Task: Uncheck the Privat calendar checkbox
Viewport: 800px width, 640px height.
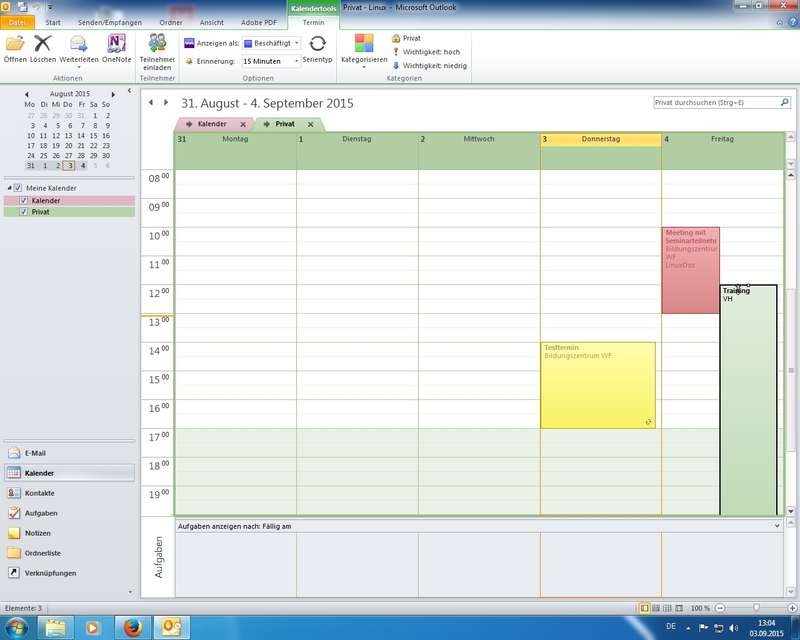Action: point(24,212)
